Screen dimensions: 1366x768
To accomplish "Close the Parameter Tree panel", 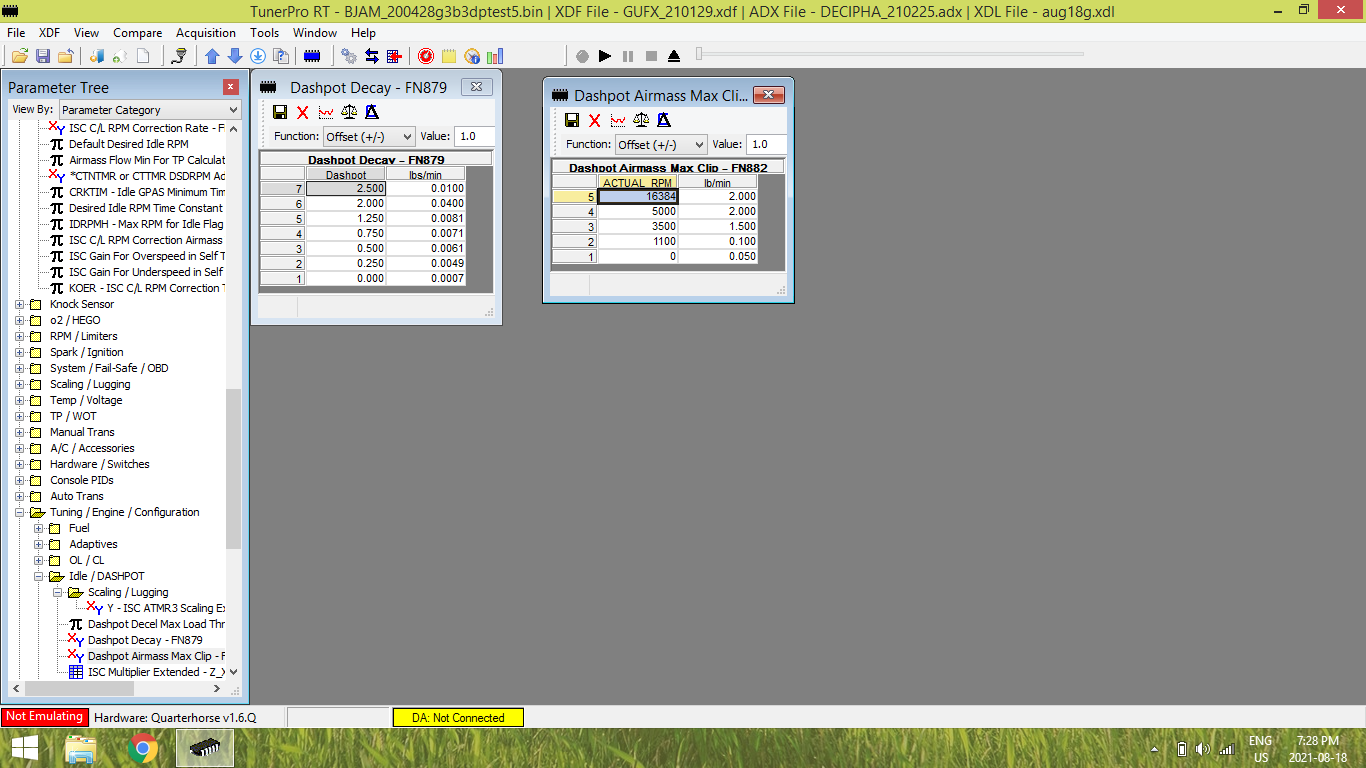I will (x=231, y=87).
